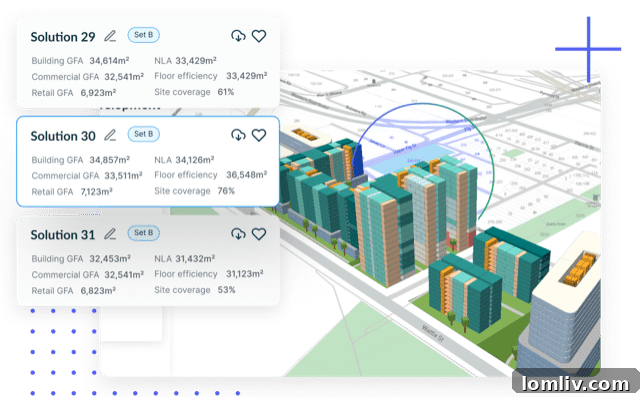Select the Solution 29 title
This screenshot has width=640, height=397.
[63, 37]
